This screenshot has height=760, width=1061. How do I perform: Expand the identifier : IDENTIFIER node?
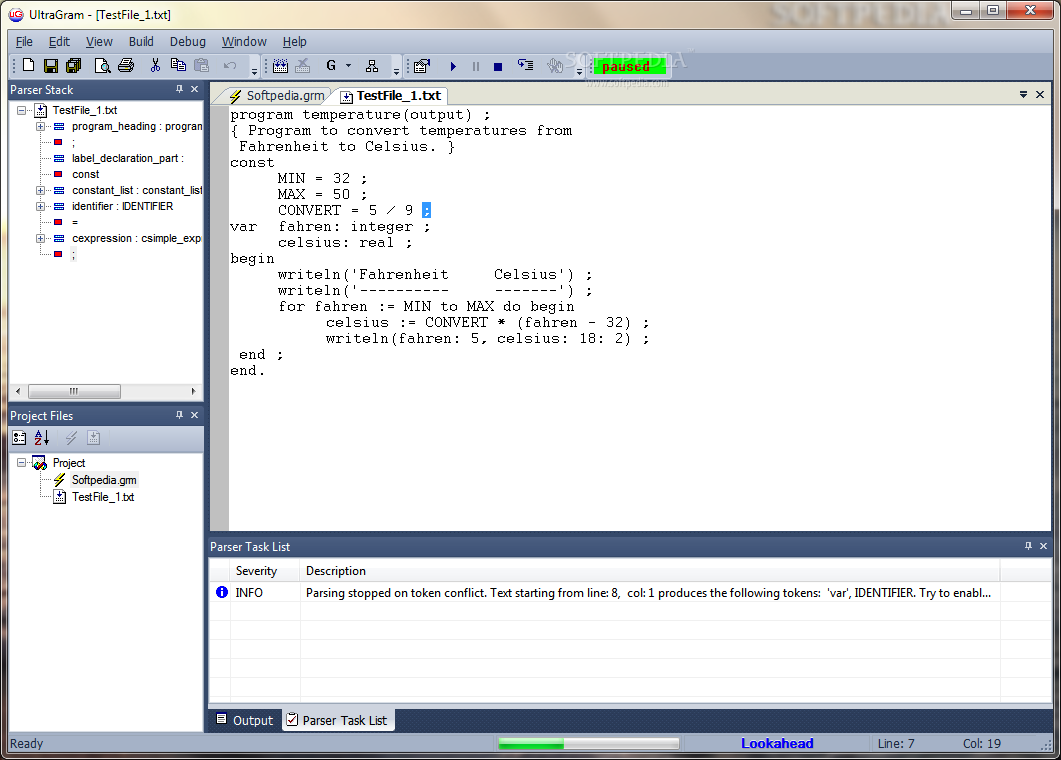click(x=41, y=206)
